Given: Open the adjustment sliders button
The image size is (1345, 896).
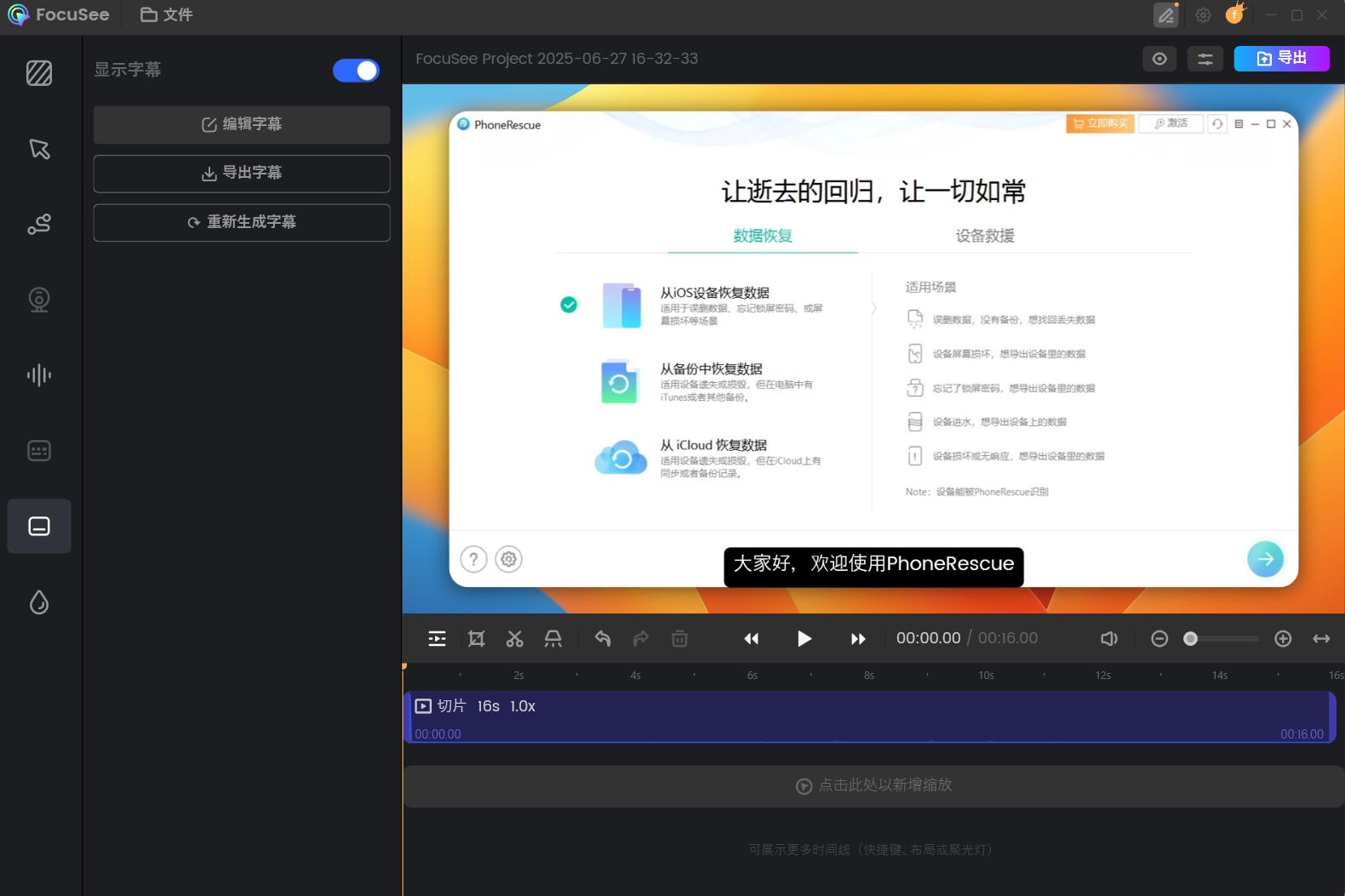Looking at the screenshot, I should [1205, 59].
